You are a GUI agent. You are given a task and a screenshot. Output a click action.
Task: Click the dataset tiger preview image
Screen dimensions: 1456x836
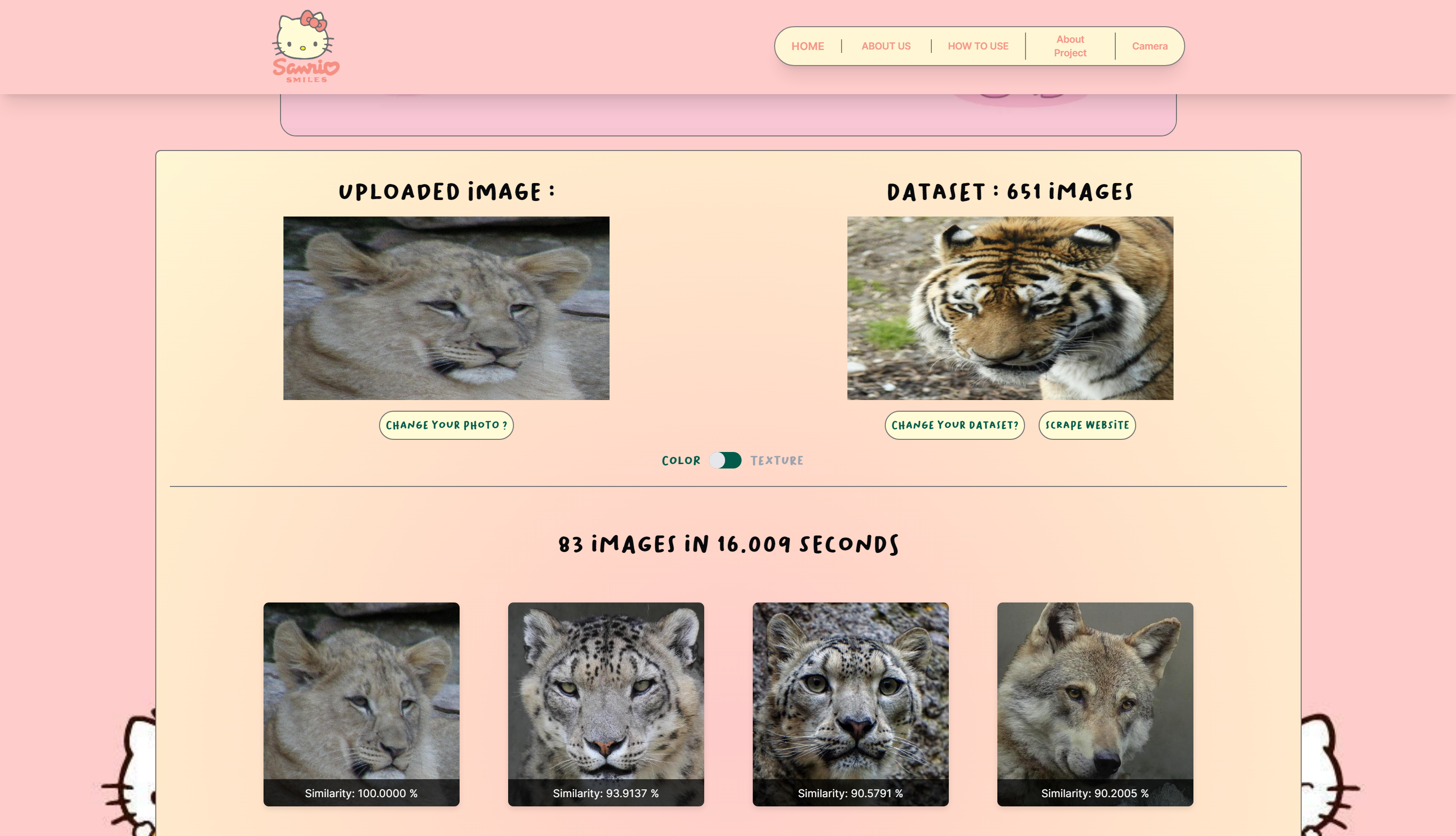click(1009, 308)
